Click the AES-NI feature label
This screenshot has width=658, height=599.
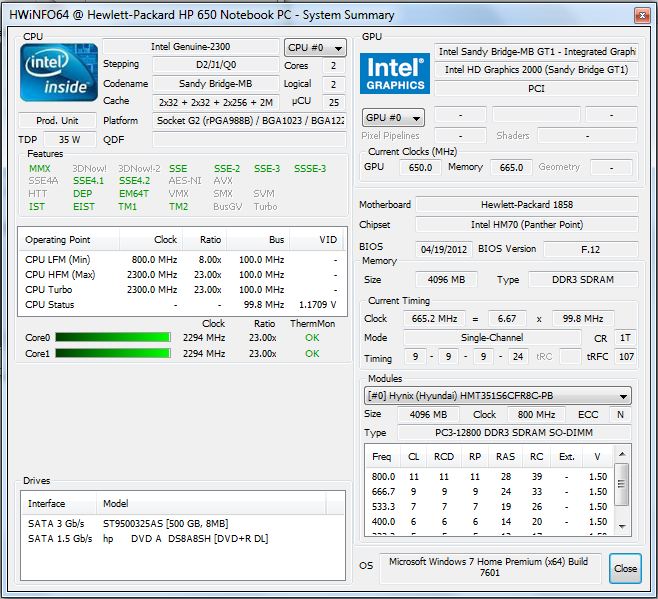click(x=185, y=181)
